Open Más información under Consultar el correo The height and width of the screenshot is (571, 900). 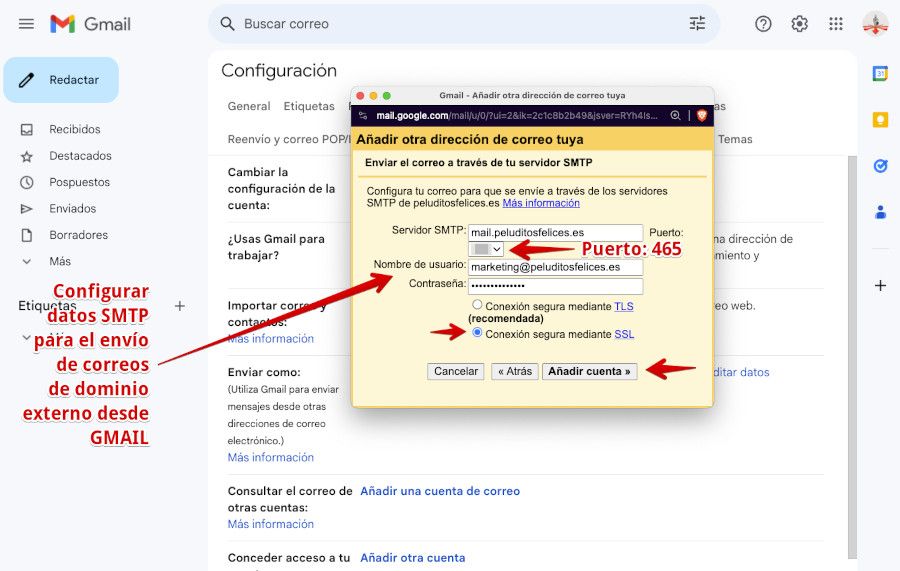(x=270, y=524)
